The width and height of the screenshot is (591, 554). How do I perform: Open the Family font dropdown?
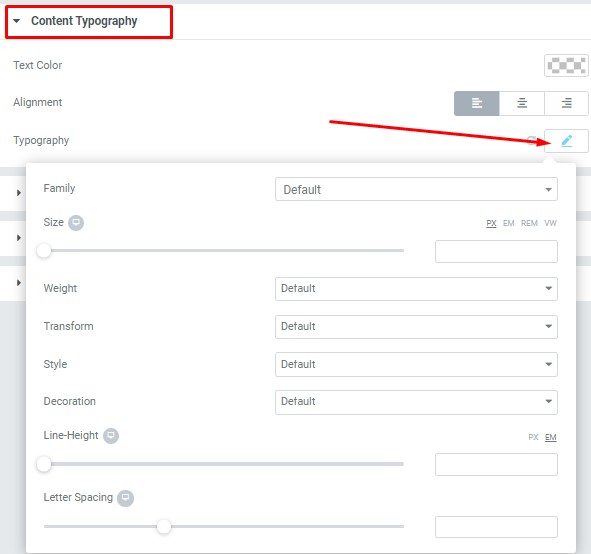(x=416, y=189)
